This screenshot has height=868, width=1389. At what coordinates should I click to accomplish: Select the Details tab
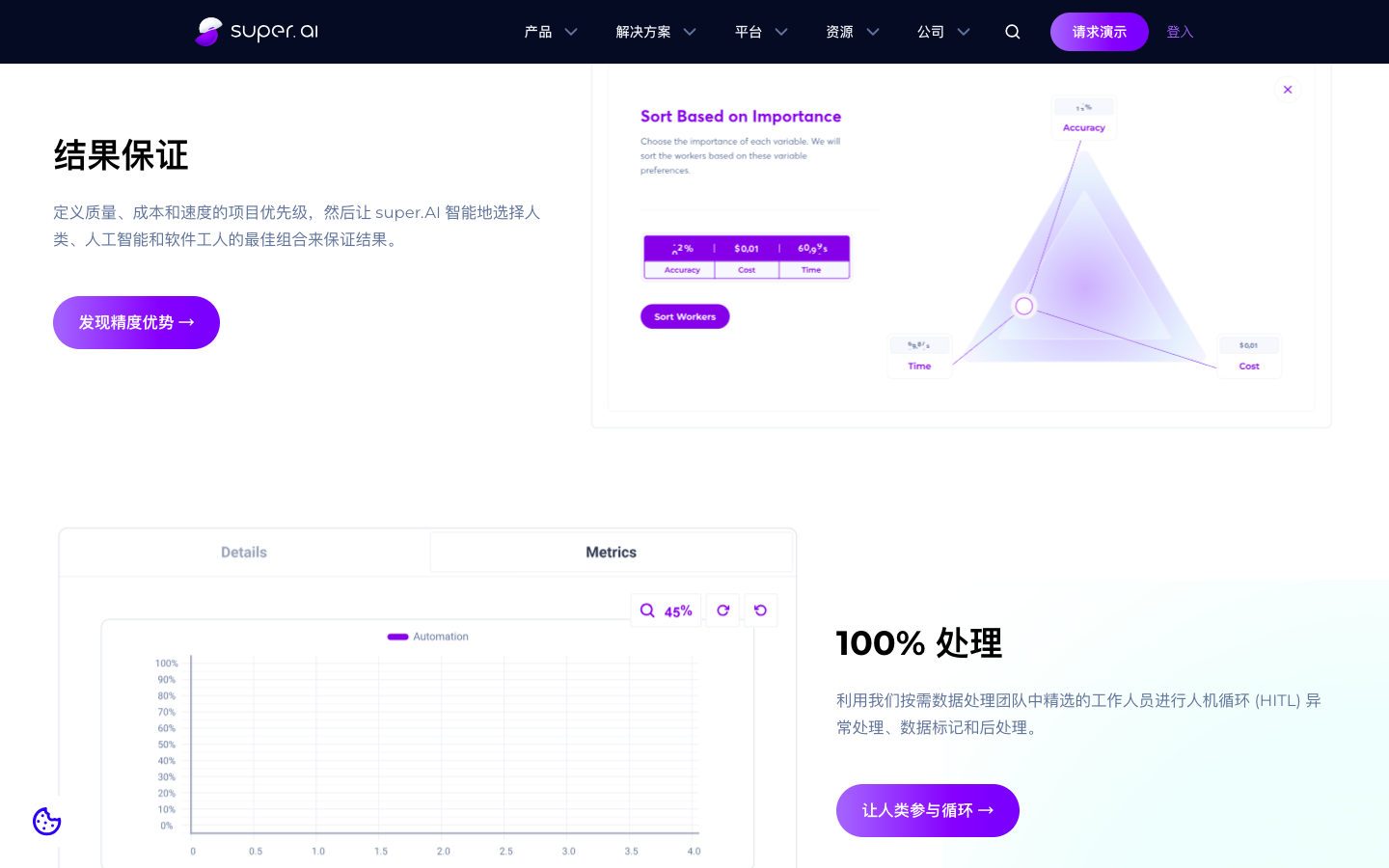point(243,552)
